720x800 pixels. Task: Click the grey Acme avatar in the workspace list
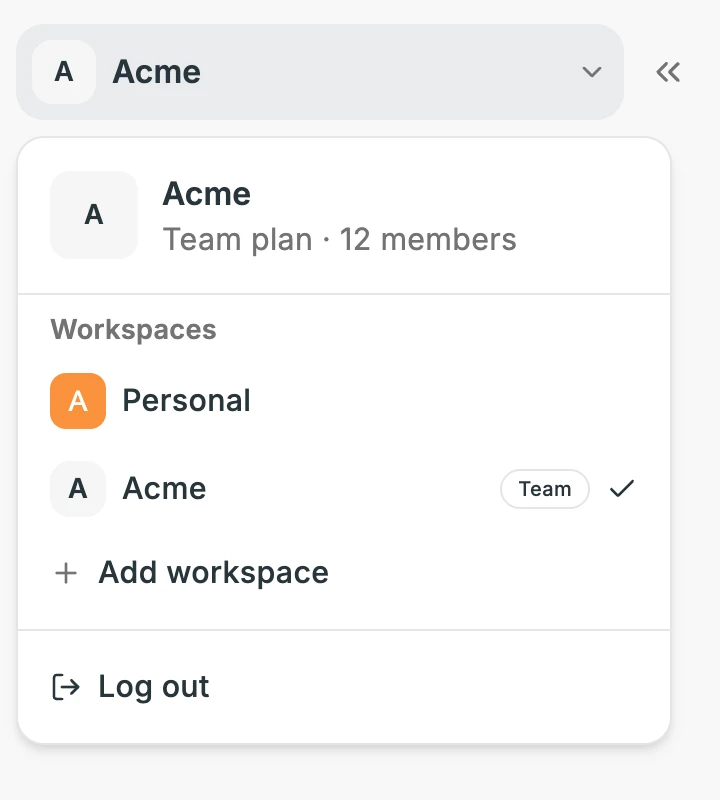[x=78, y=489]
